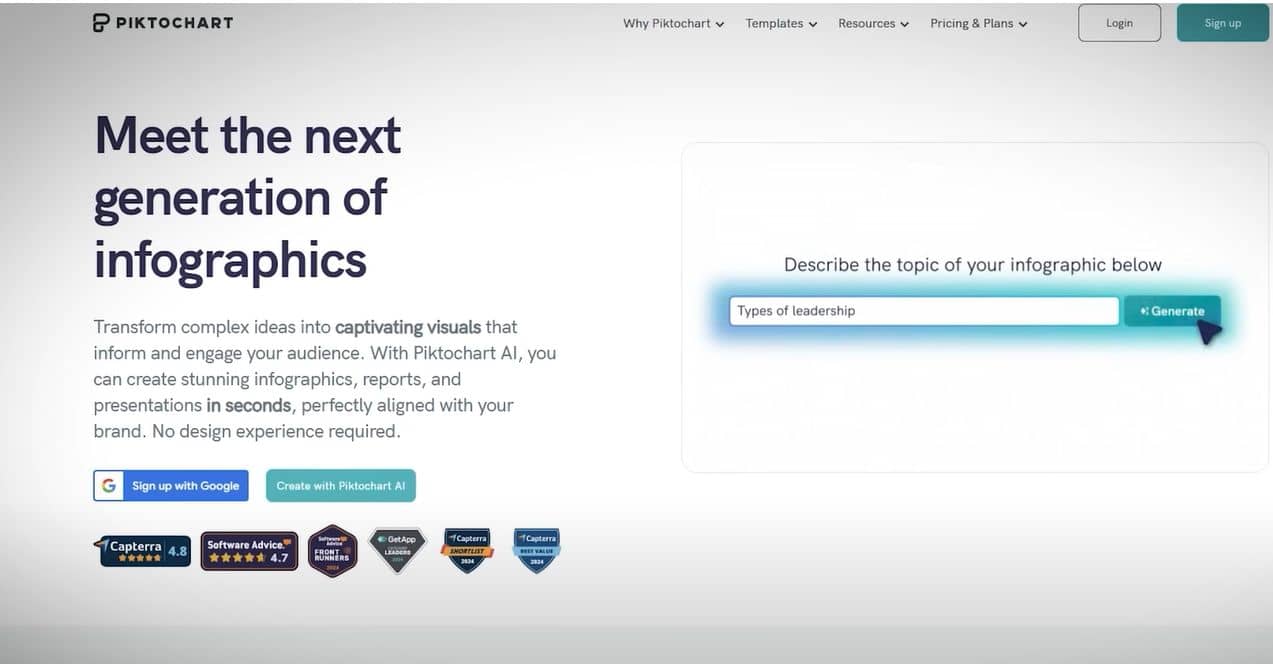Open the Capterra Shortlist 2024 badge
Screen dimensions: 1273x664
coord(467,551)
